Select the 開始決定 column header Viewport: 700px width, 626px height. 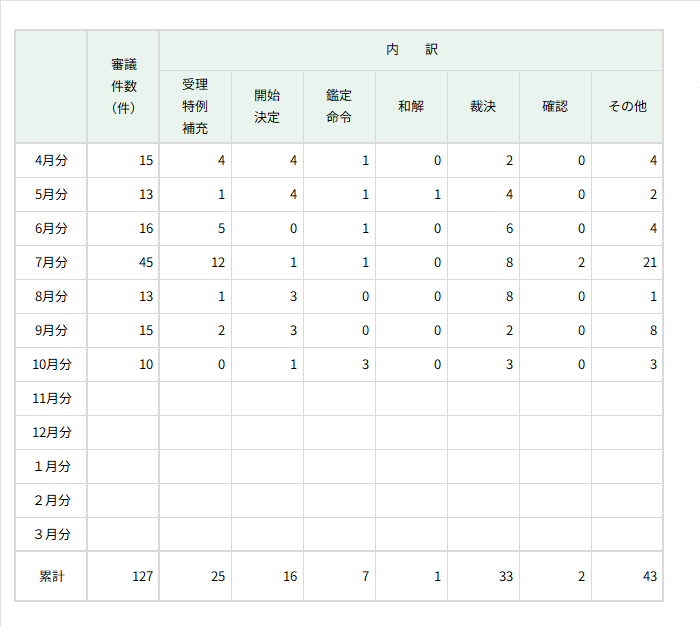coord(267,106)
